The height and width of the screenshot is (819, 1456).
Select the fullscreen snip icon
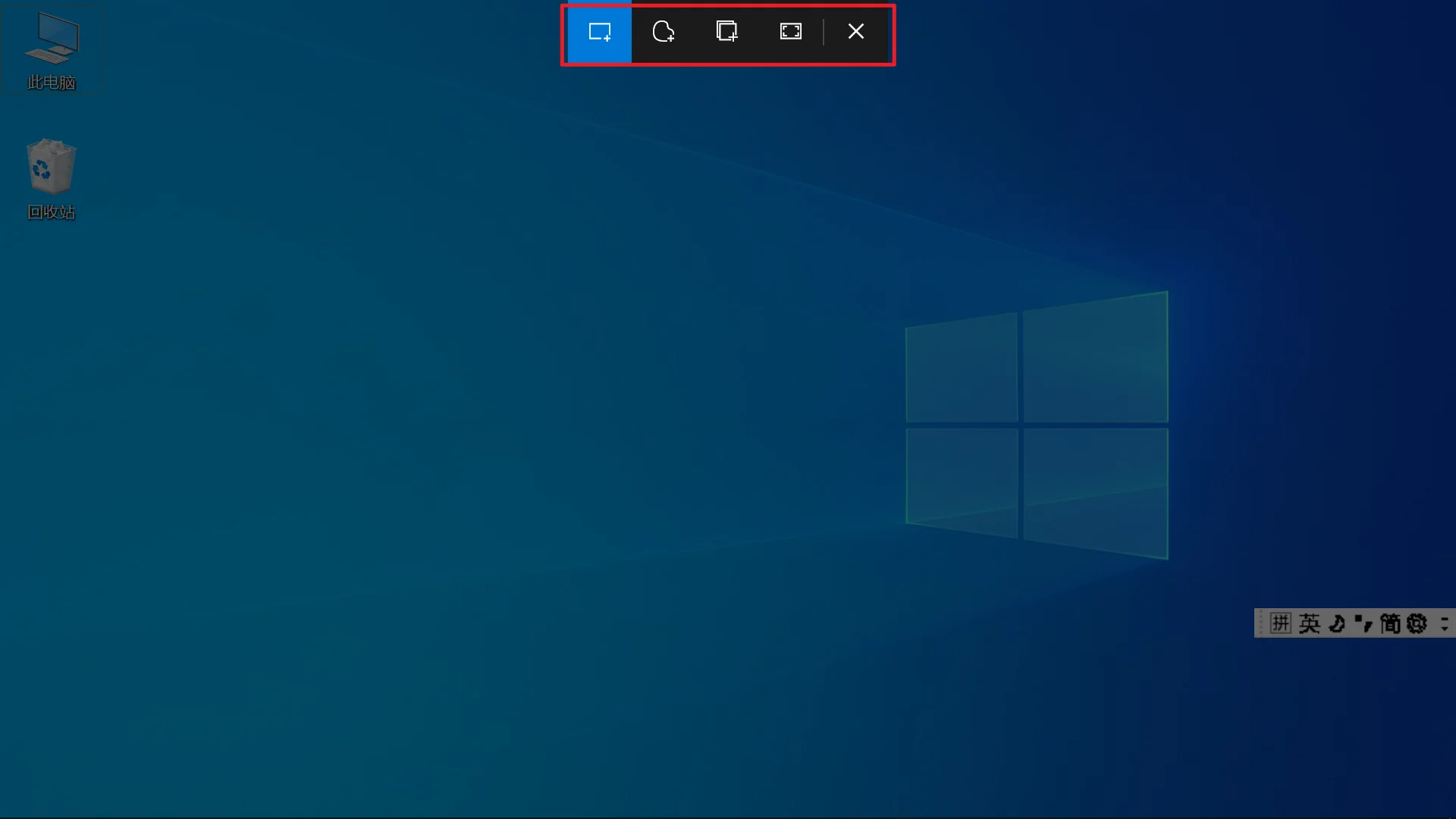pyautogui.click(x=790, y=33)
